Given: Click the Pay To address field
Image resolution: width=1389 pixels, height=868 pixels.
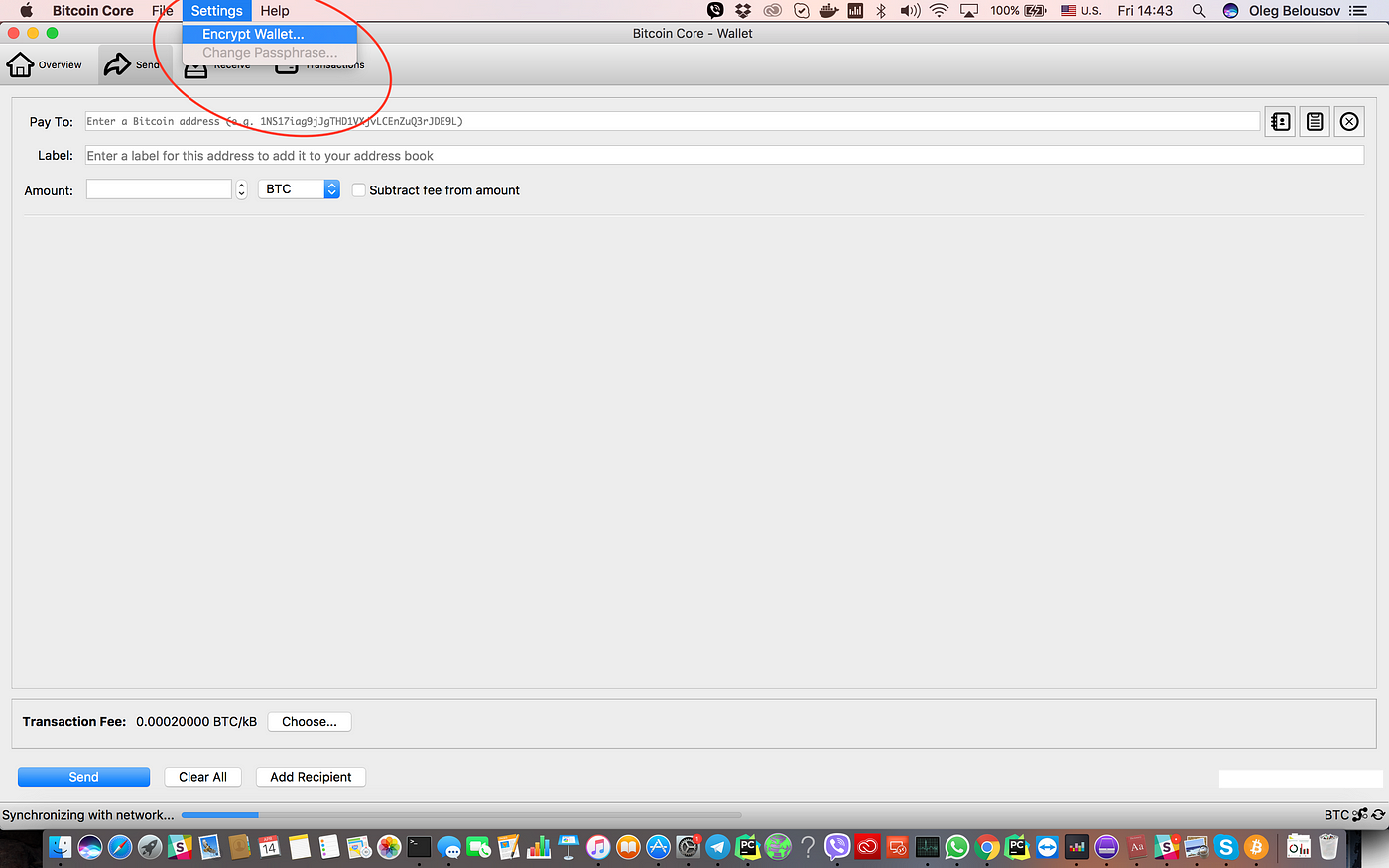Looking at the screenshot, I should 673,121.
